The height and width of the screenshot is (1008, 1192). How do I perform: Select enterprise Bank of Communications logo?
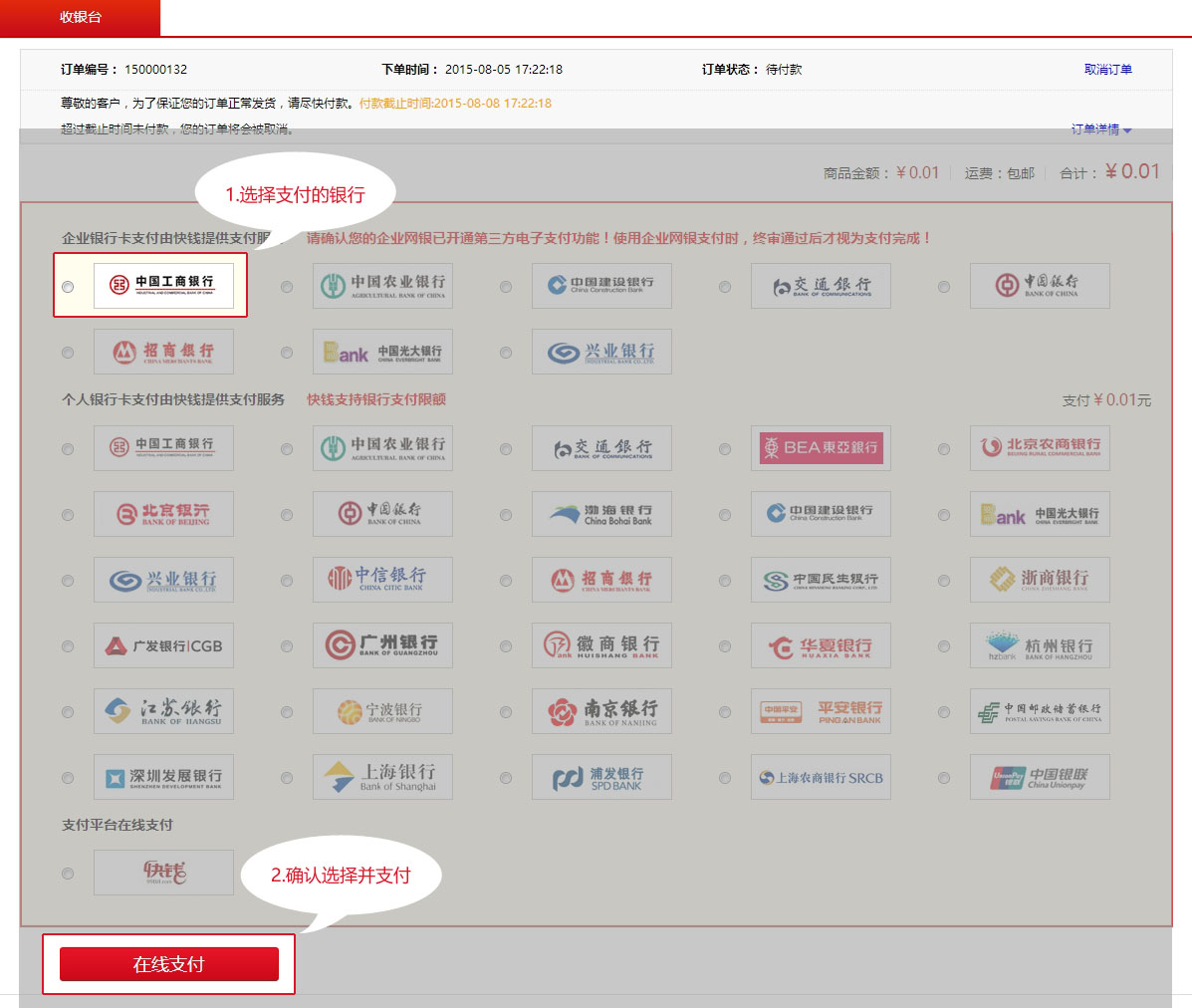tap(821, 286)
